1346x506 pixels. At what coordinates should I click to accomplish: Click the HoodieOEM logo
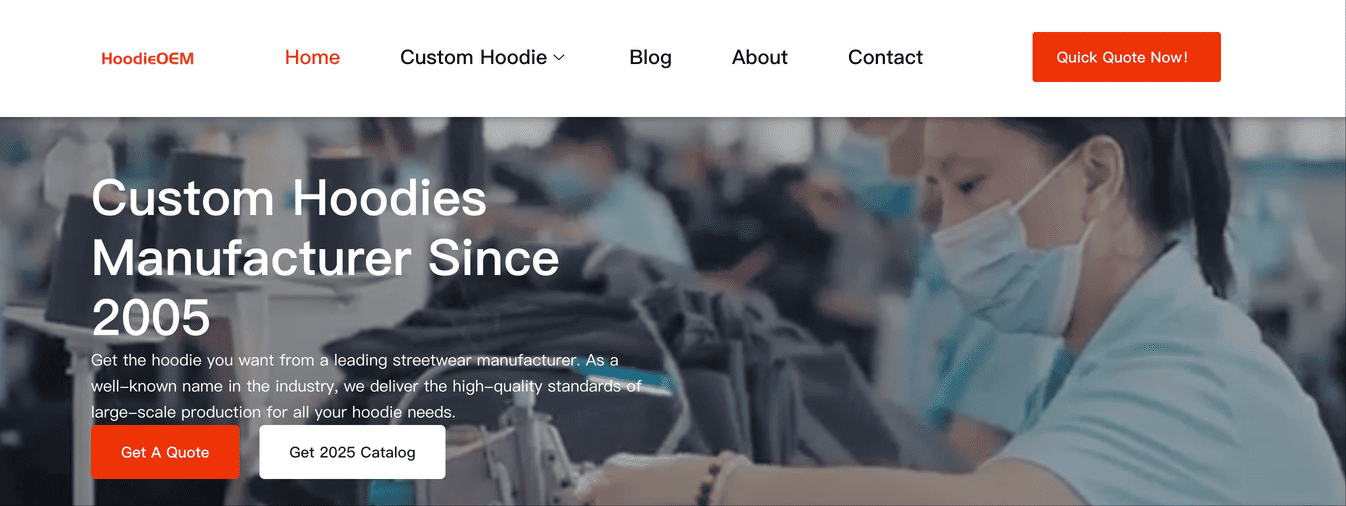tap(148, 58)
